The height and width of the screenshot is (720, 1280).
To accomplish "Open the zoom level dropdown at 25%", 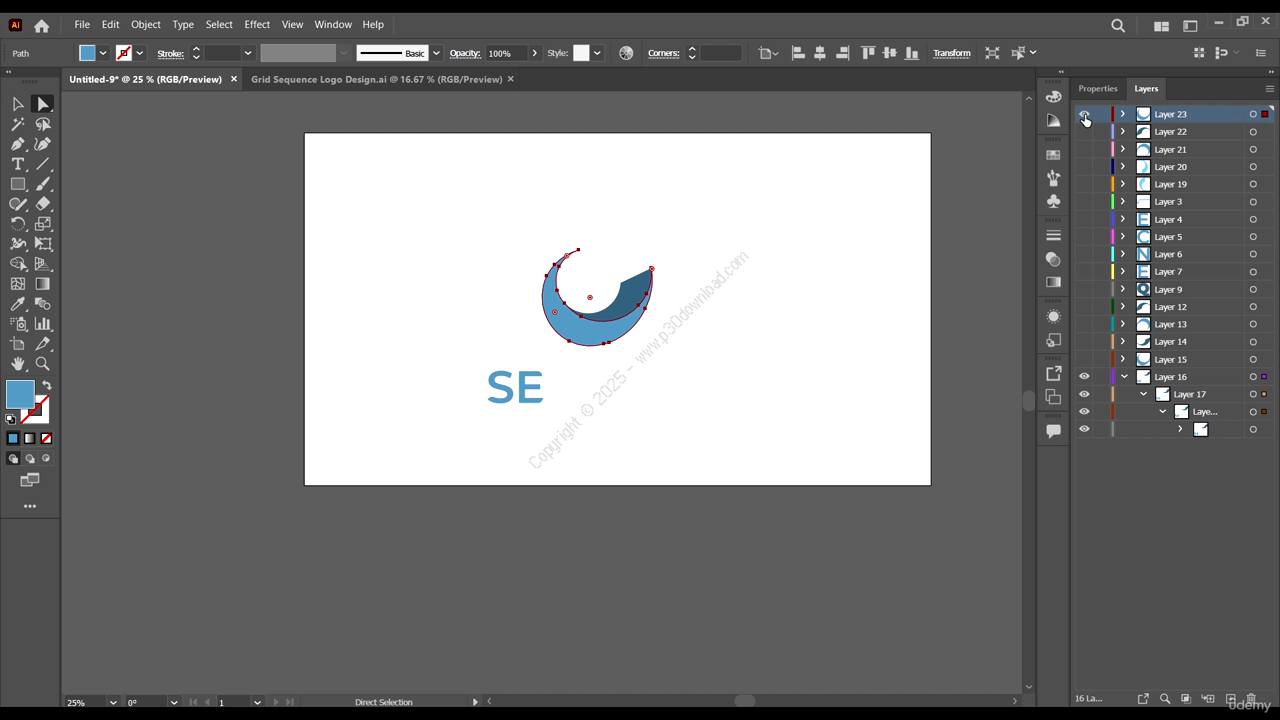I will tap(112, 702).
